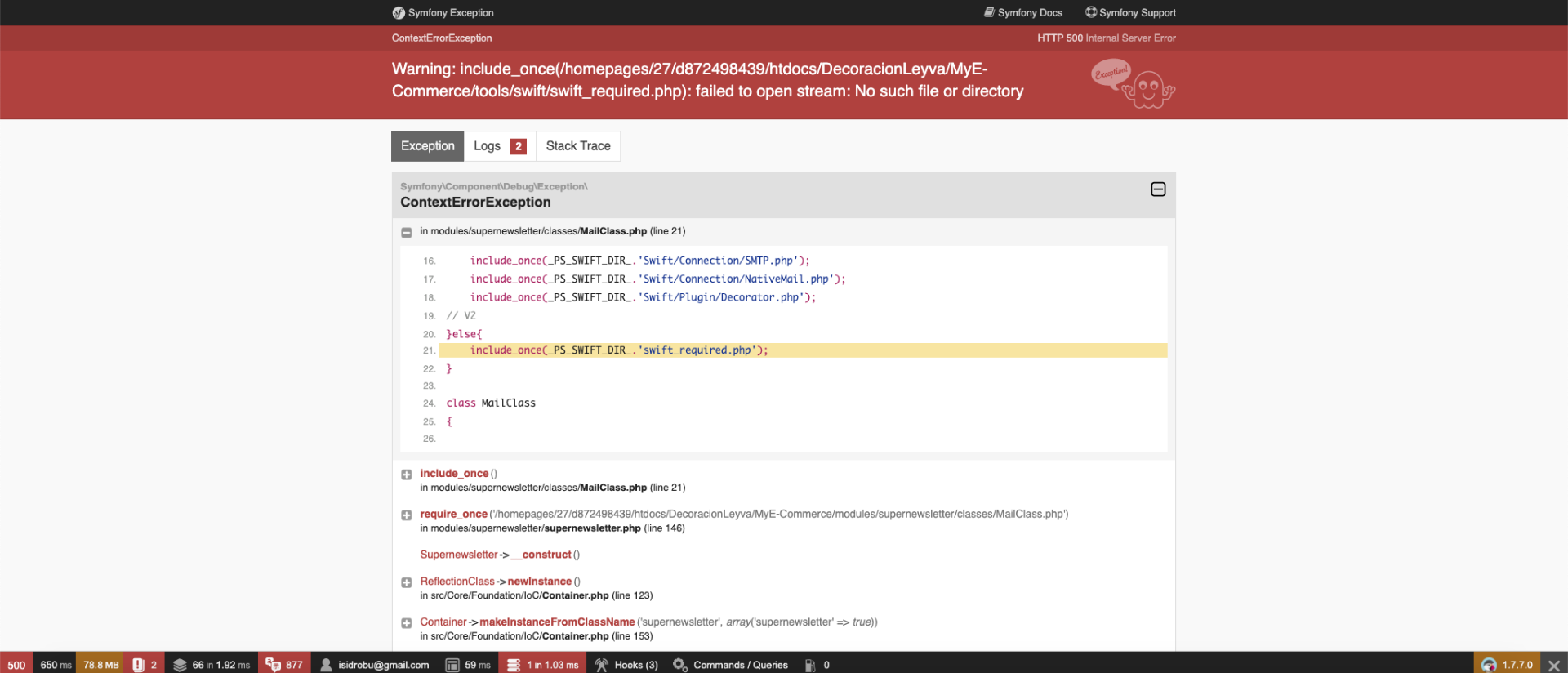Click the Symfony Docs book icon
The width and height of the screenshot is (1568, 673).
[989, 12]
